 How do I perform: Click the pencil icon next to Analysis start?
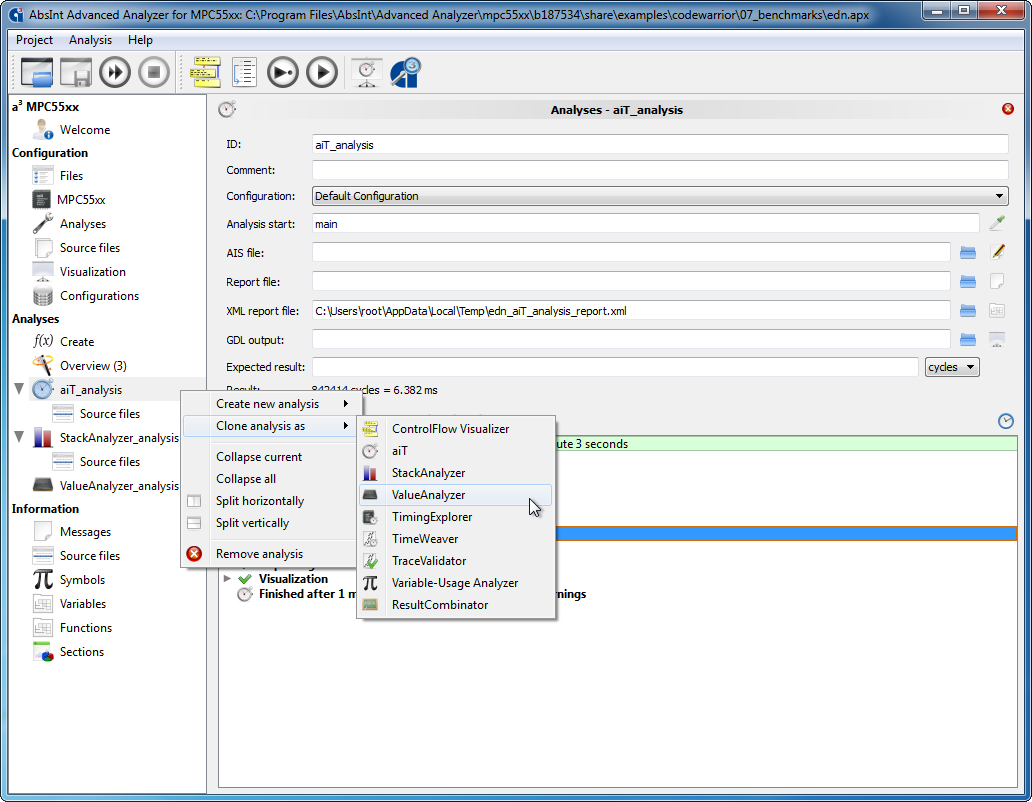(996, 223)
